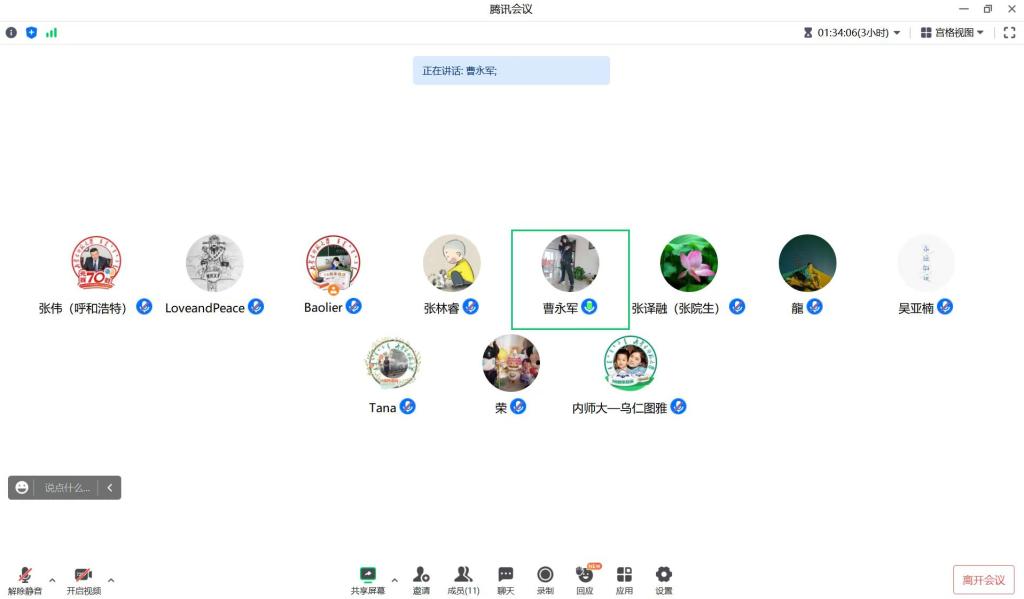Image resolution: width=1024 pixels, height=599 pixels.
Task: Expand audio options arrow next to 解除静音
Action: (52, 580)
